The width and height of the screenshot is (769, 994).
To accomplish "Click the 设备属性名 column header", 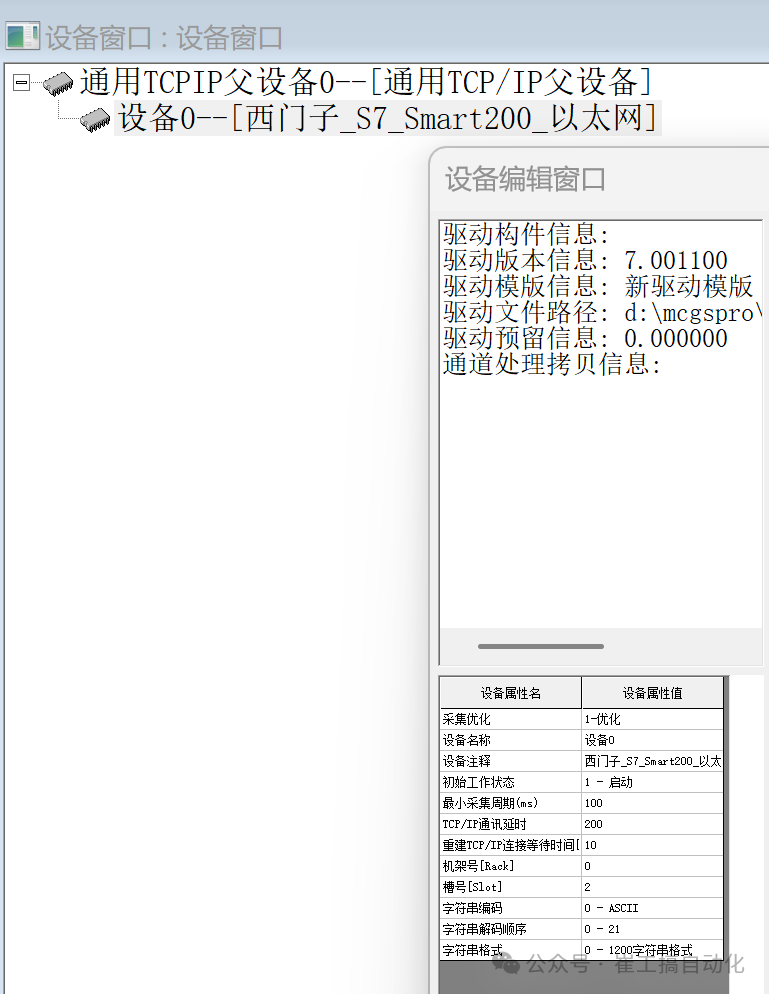I will click(510, 693).
